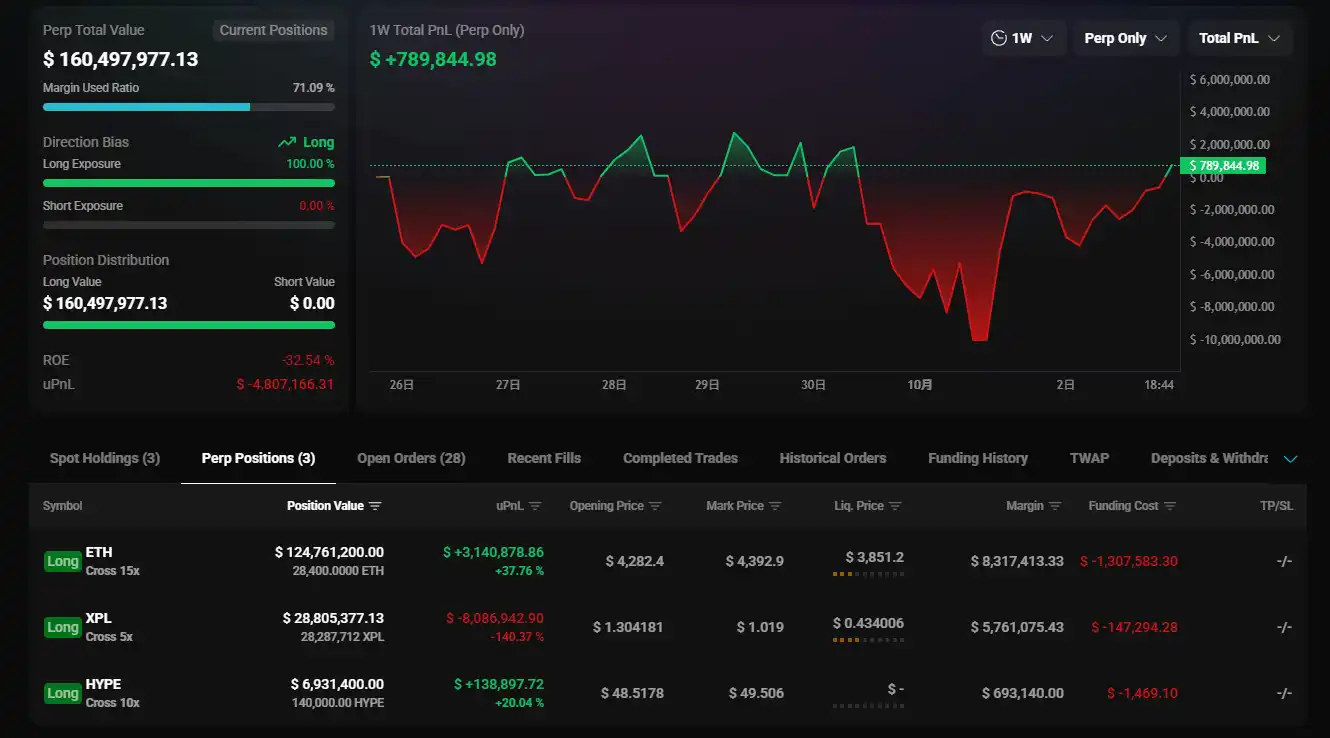Click the Mark Price sort icon
The image size is (1330, 738).
775,506
